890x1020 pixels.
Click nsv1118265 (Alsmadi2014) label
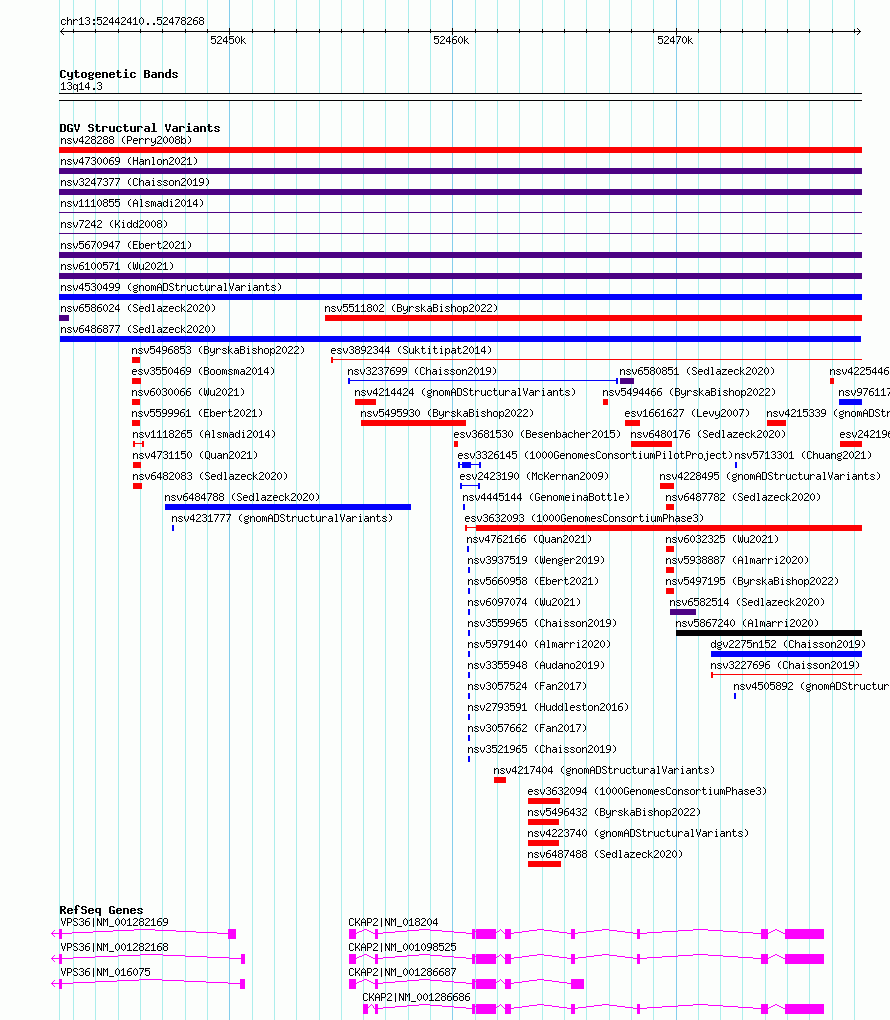[204, 434]
